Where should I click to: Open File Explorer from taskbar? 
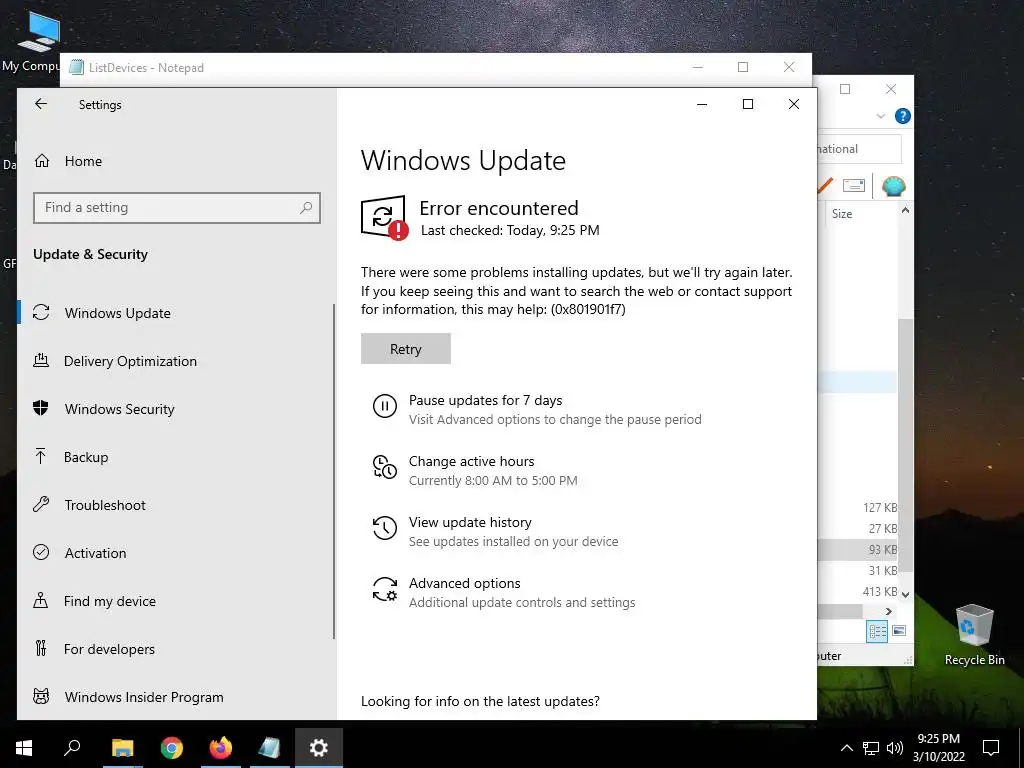122,748
